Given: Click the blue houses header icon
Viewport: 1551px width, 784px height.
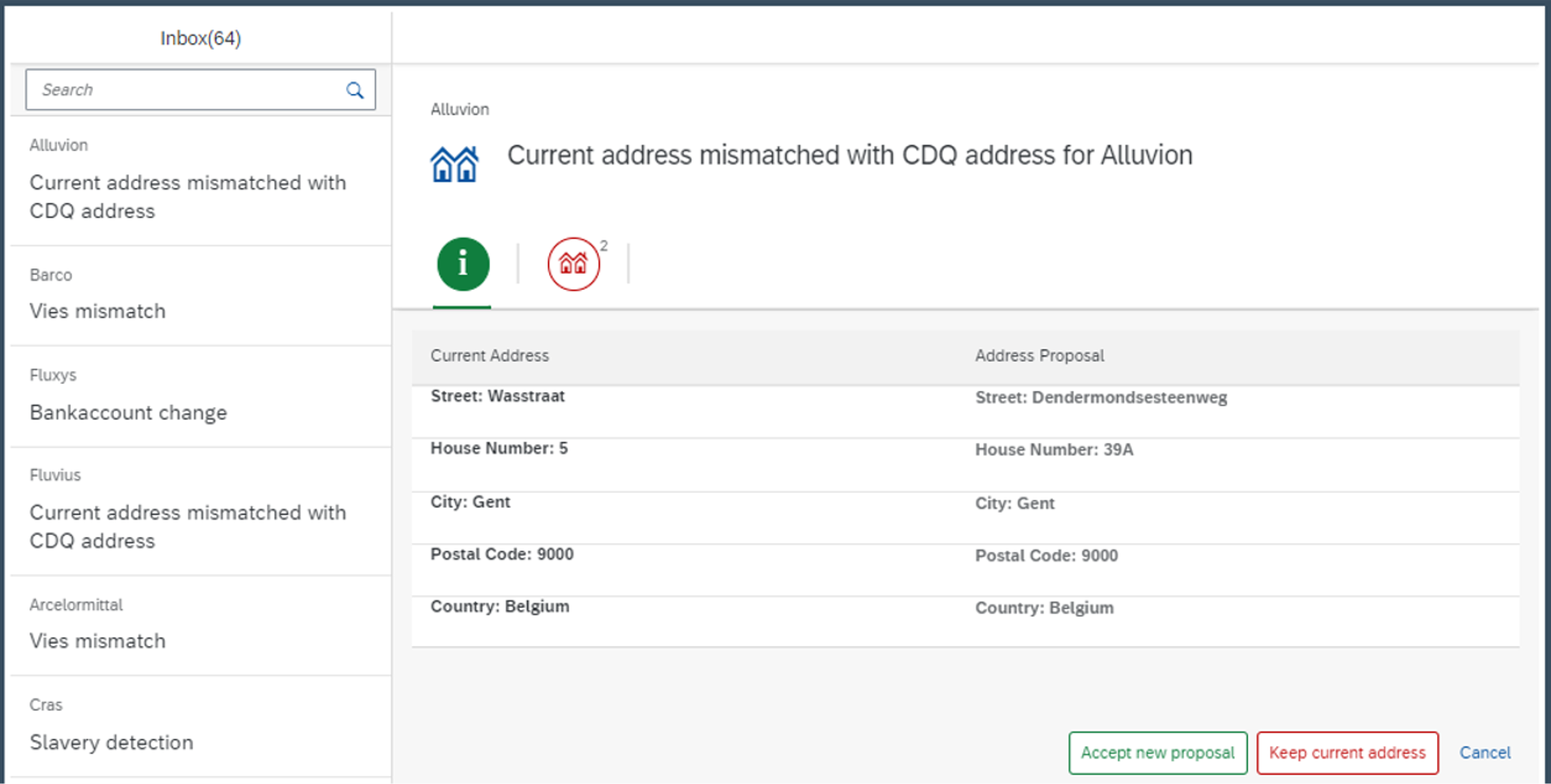Looking at the screenshot, I should click(454, 164).
